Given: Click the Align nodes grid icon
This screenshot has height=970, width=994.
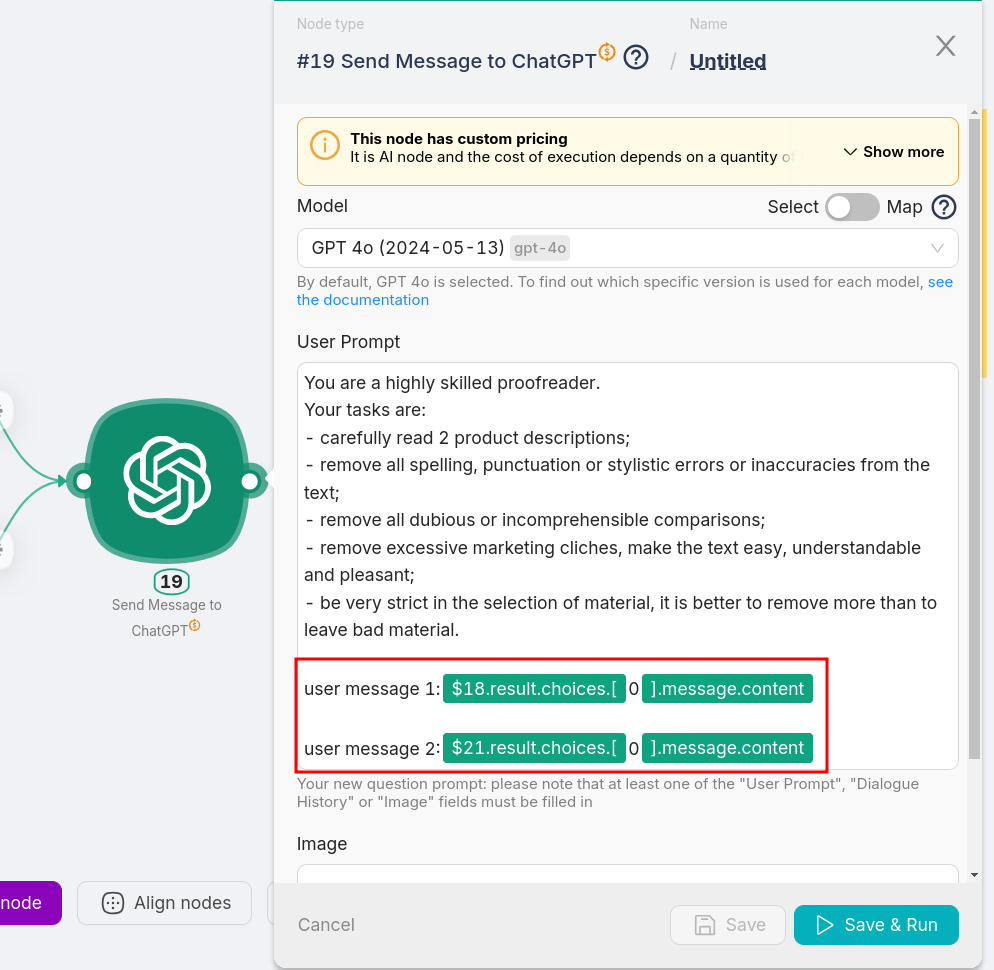Looking at the screenshot, I should [113, 903].
